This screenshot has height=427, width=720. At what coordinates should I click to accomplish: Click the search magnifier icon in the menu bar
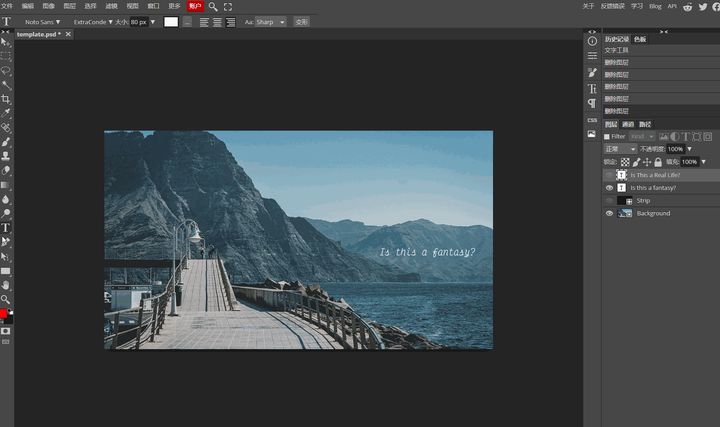point(213,6)
